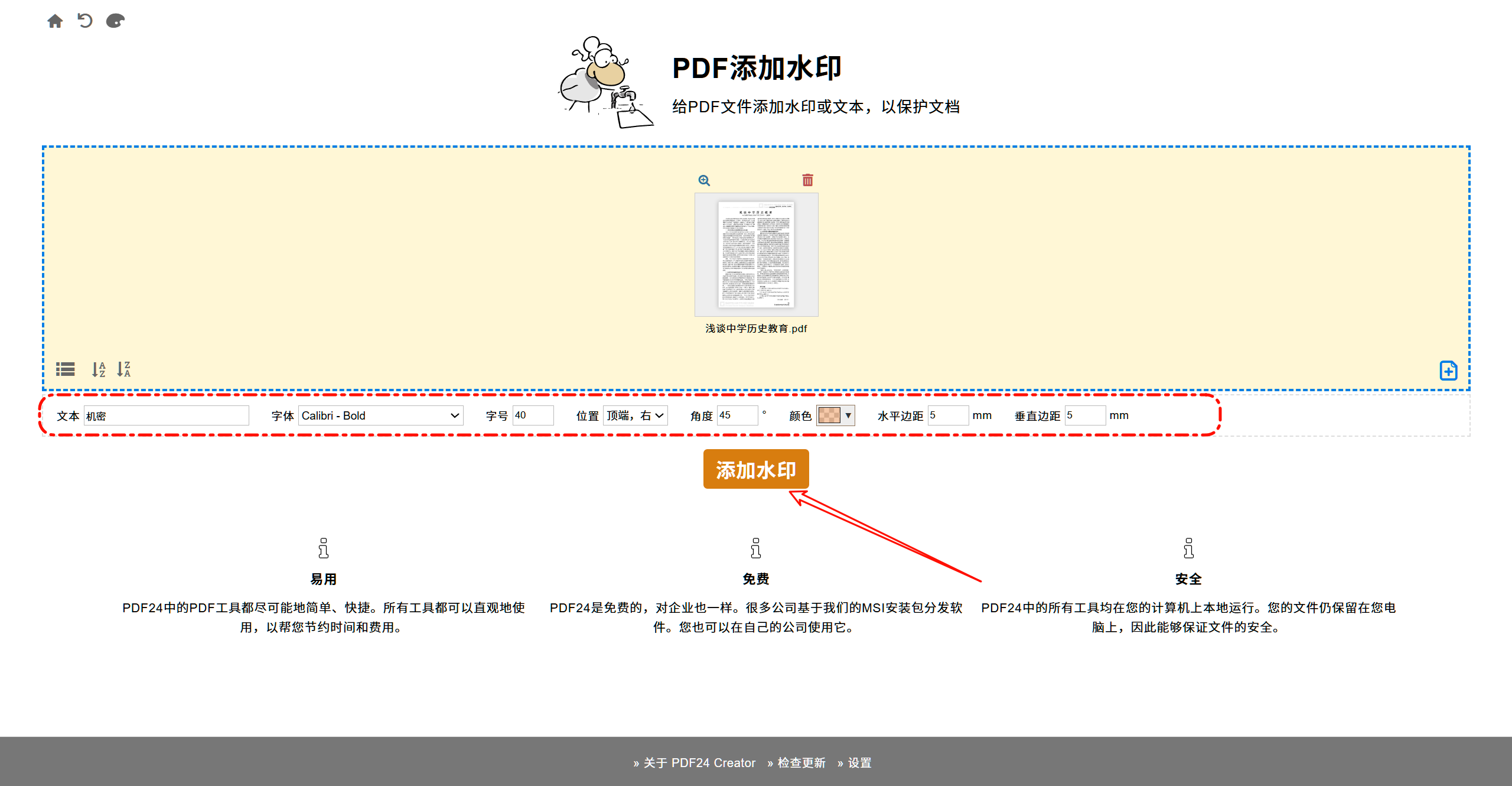Click the 文本 watermark text field

(x=166, y=415)
